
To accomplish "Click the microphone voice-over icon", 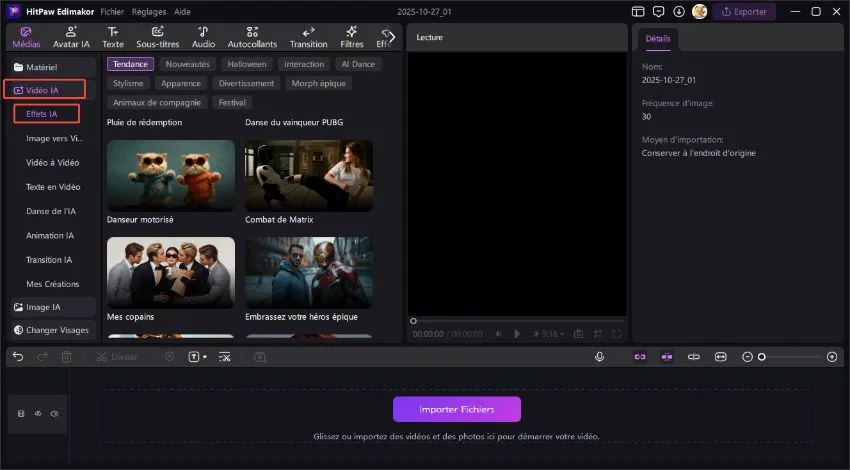I will tap(600, 357).
